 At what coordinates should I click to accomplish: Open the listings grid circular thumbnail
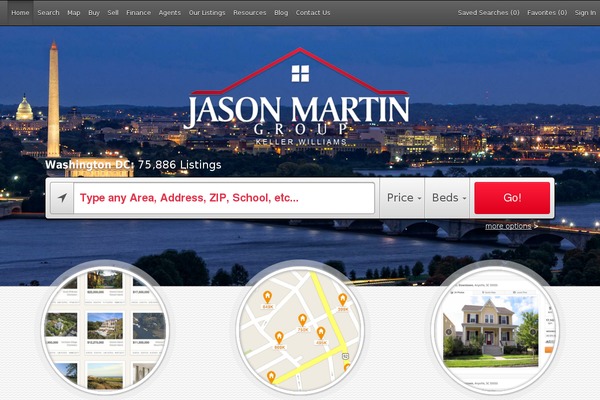105,331
